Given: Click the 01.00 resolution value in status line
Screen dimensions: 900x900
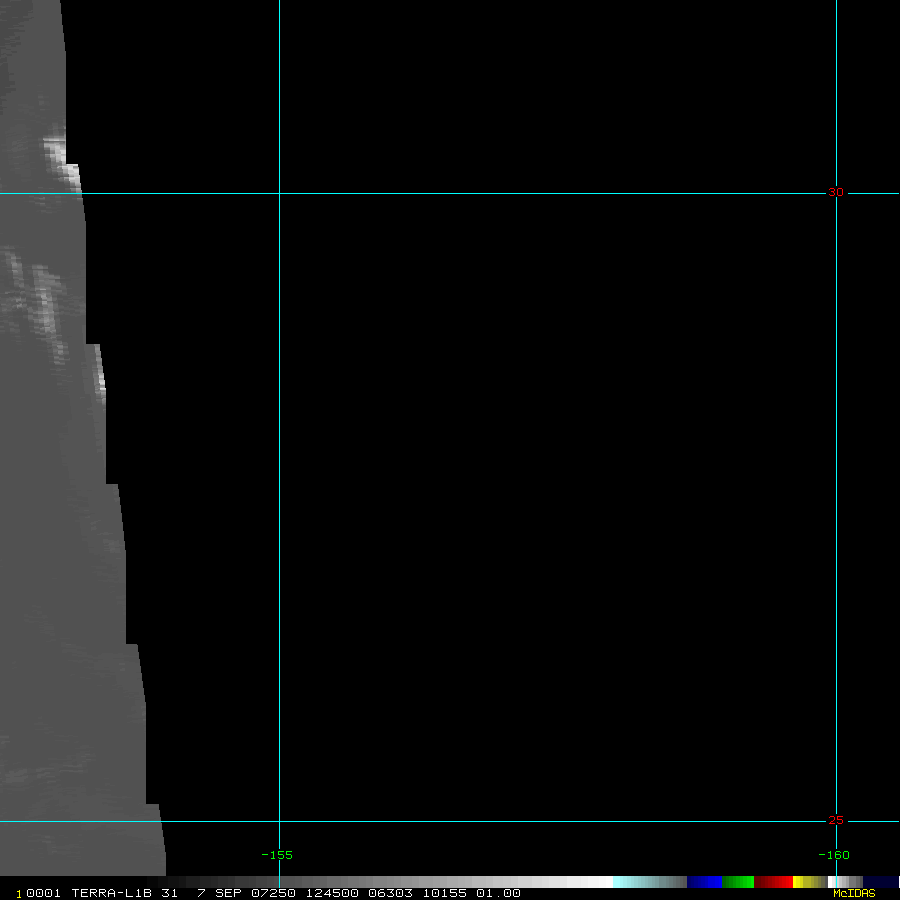Looking at the screenshot, I should pos(498,893).
